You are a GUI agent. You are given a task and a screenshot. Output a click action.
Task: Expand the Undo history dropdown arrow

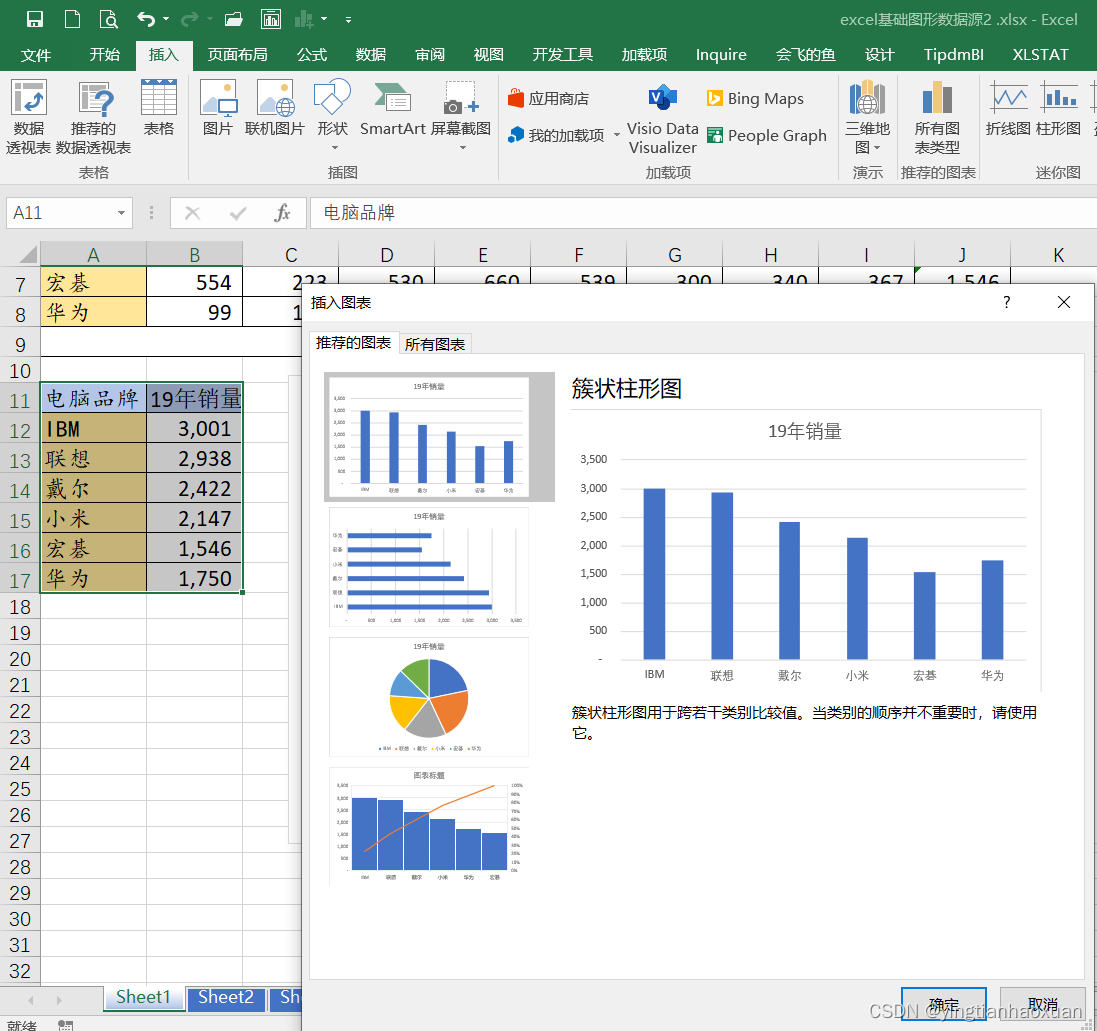(166, 19)
